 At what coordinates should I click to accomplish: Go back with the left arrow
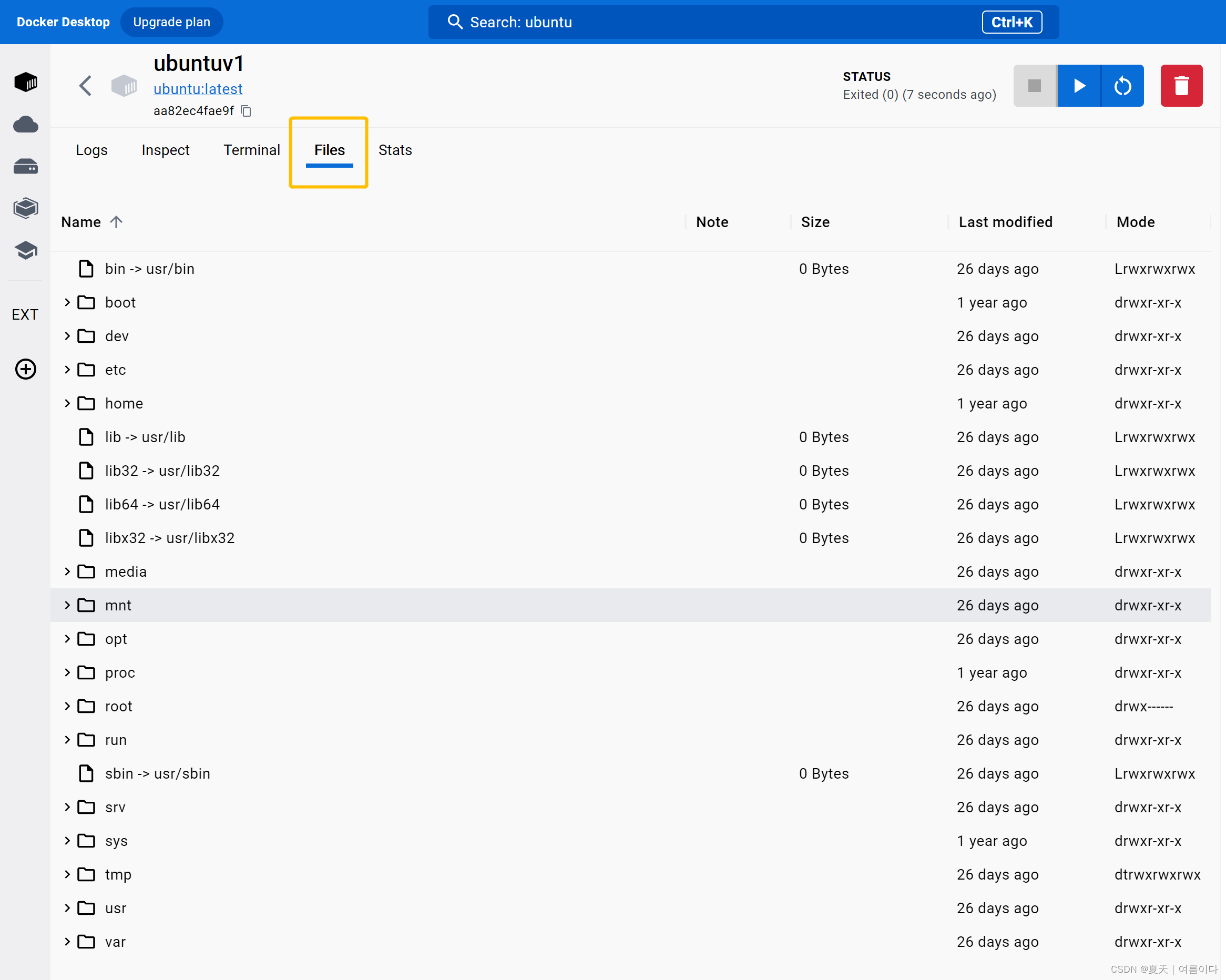tap(85, 86)
